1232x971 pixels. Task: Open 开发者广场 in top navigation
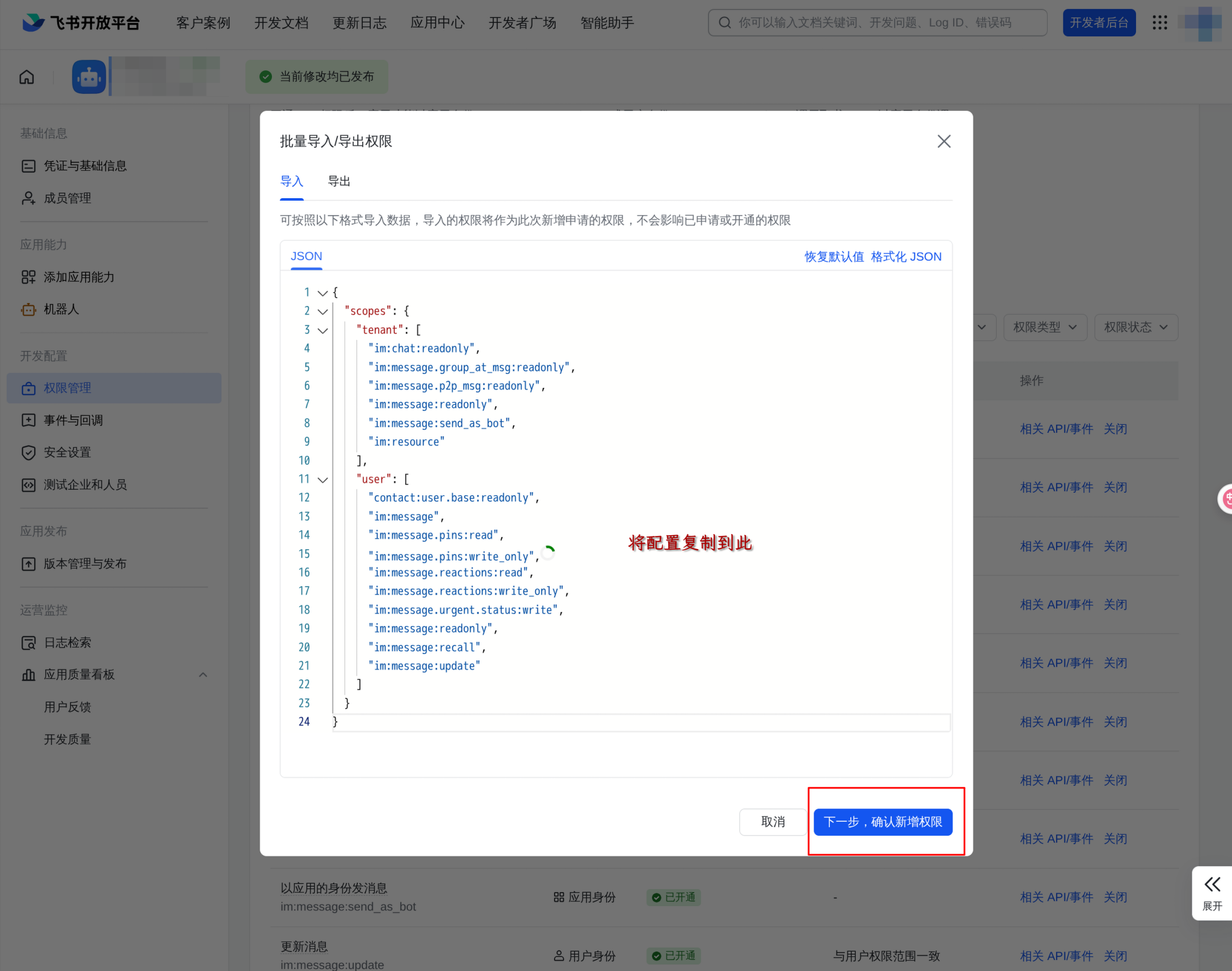(522, 23)
